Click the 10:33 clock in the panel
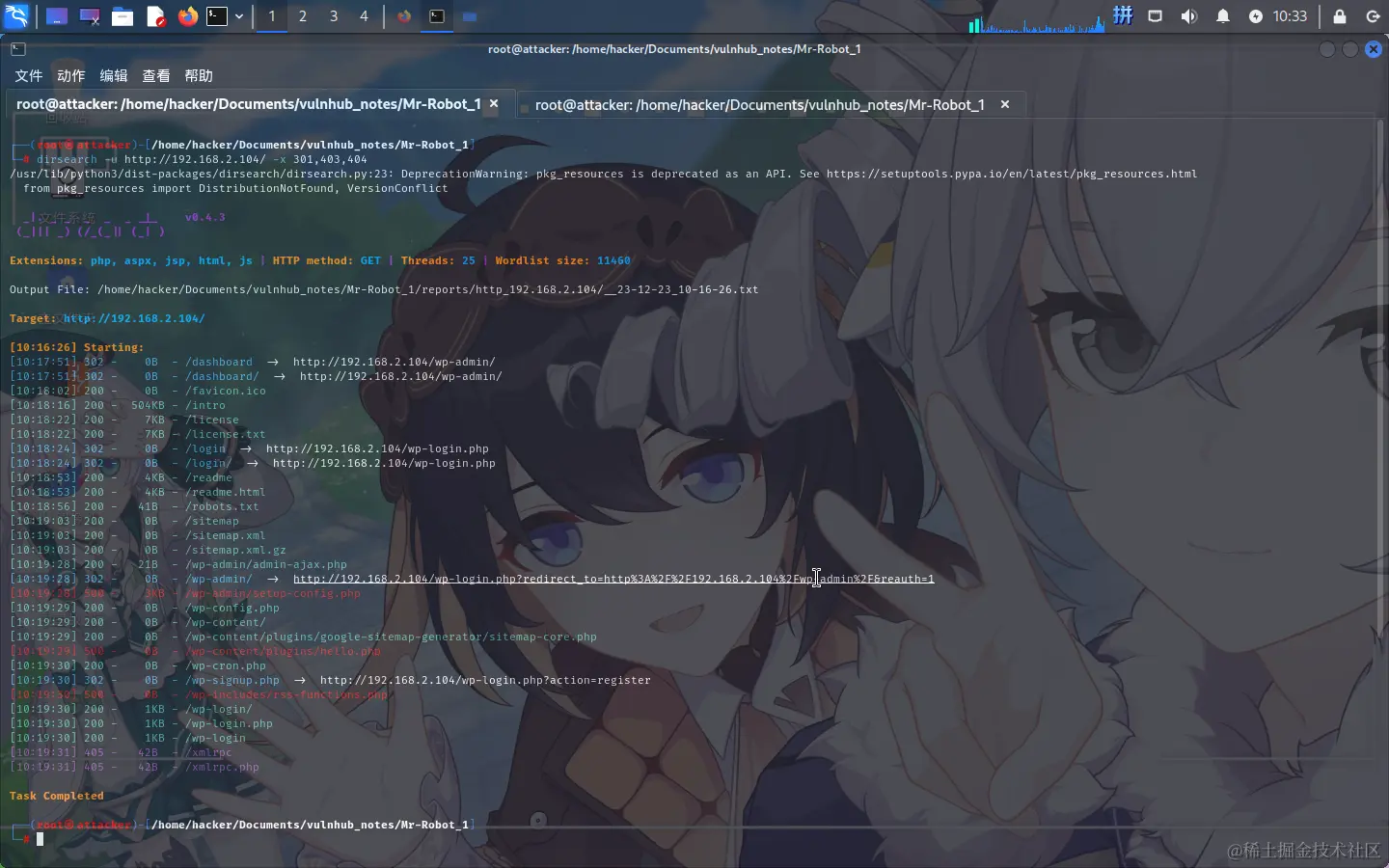1389x868 pixels. 1290,16
